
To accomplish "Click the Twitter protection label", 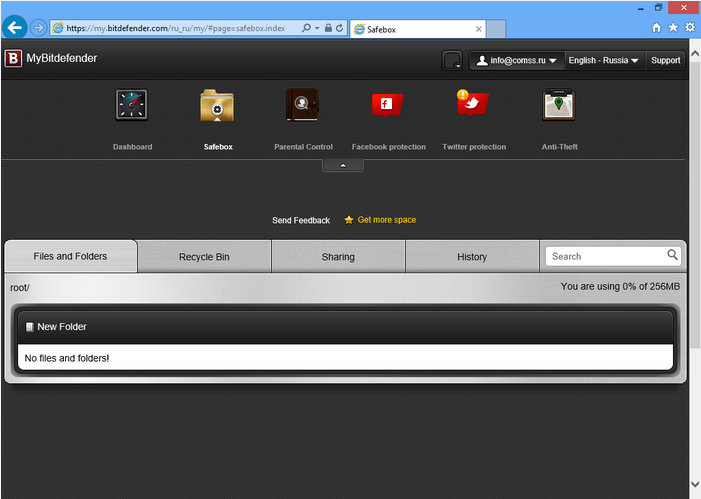I will [x=474, y=147].
